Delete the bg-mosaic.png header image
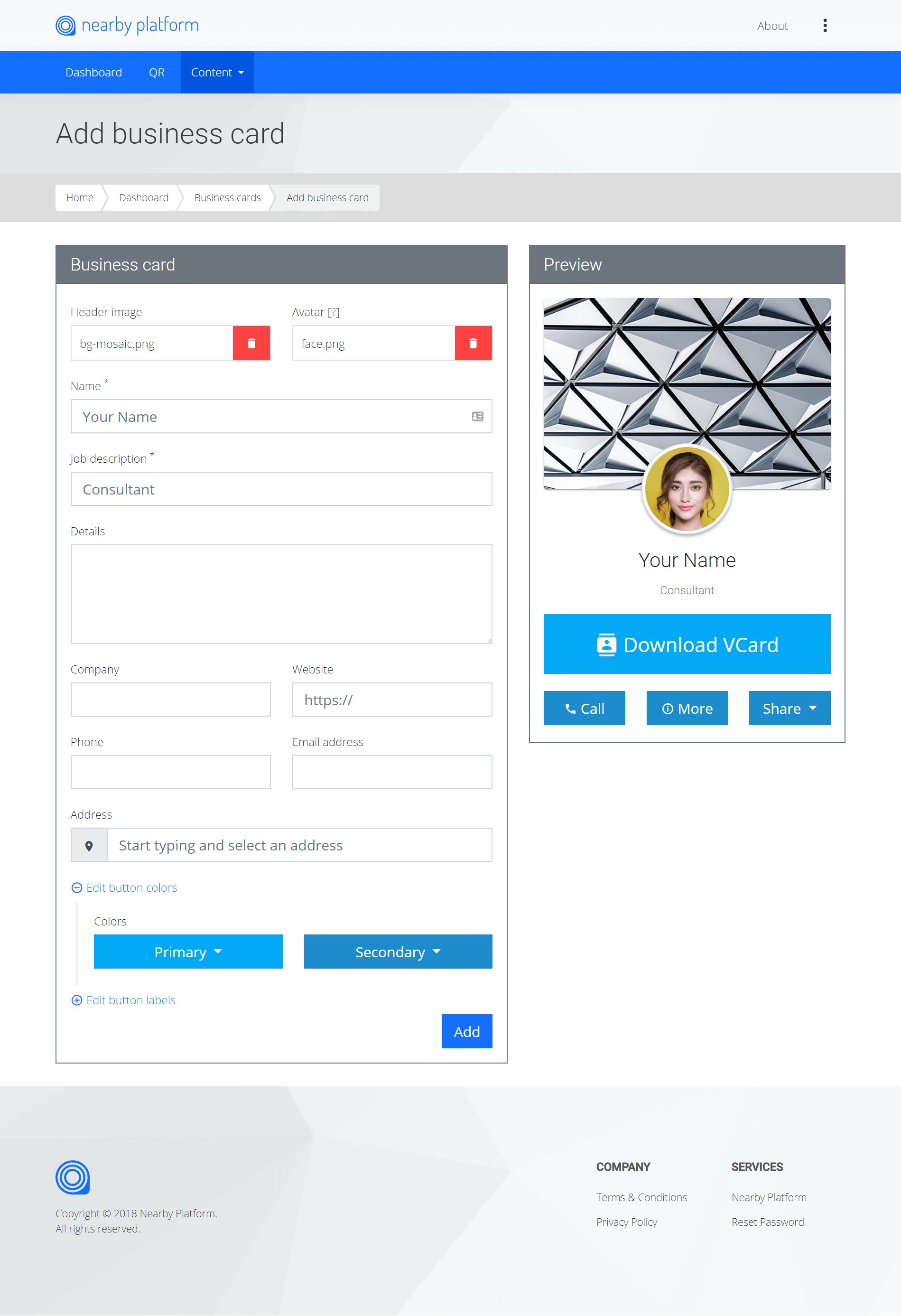Image resolution: width=901 pixels, height=1316 pixels. click(x=251, y=343)
